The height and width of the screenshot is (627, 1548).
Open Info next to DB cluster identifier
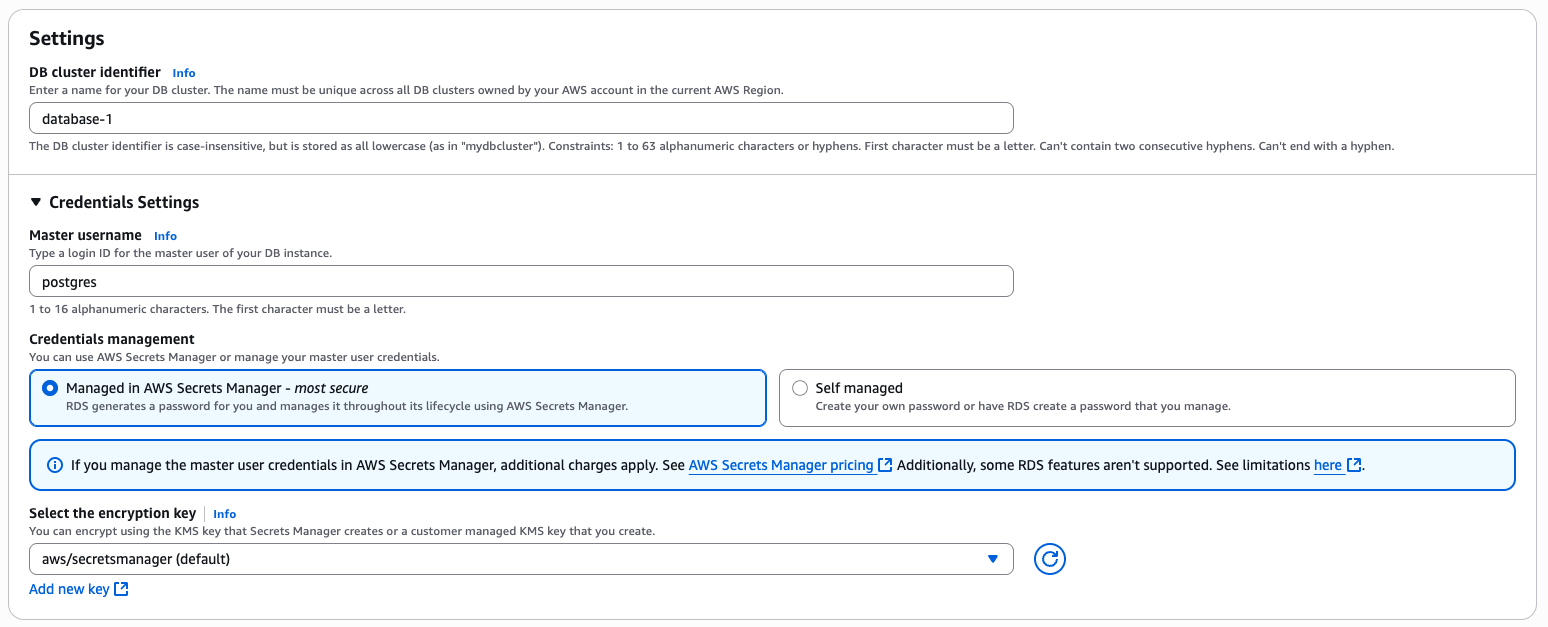[184, 73]
